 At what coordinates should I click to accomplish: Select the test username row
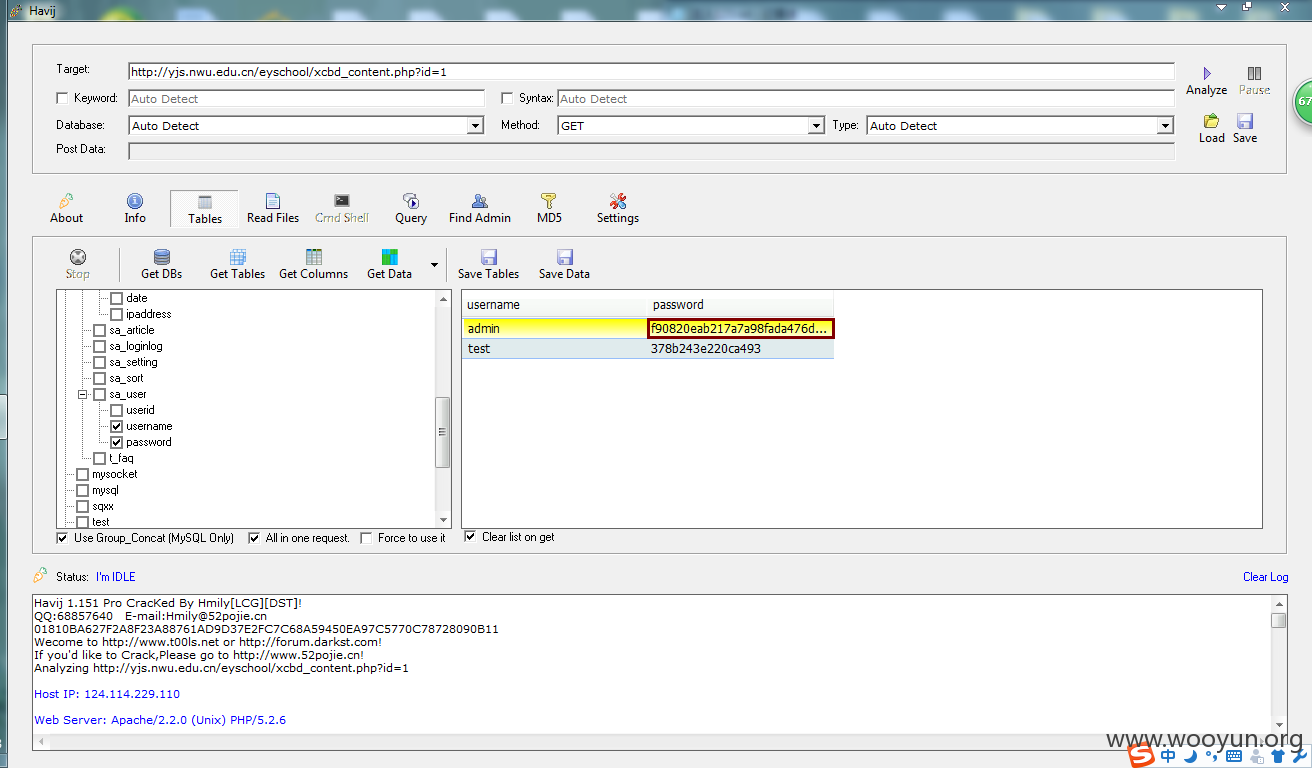555,349
